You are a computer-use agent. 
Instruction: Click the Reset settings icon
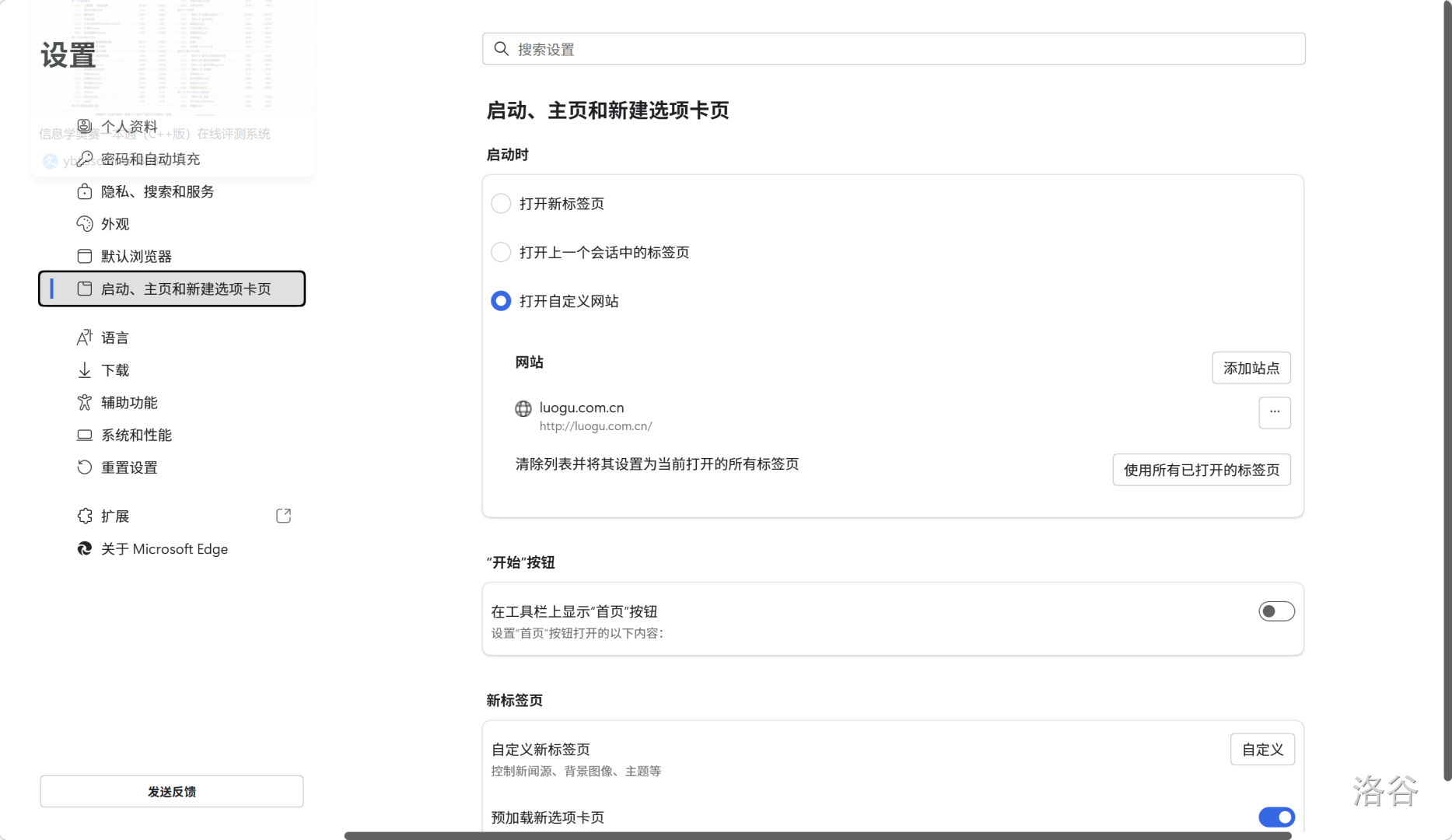(x=85, y=467)
